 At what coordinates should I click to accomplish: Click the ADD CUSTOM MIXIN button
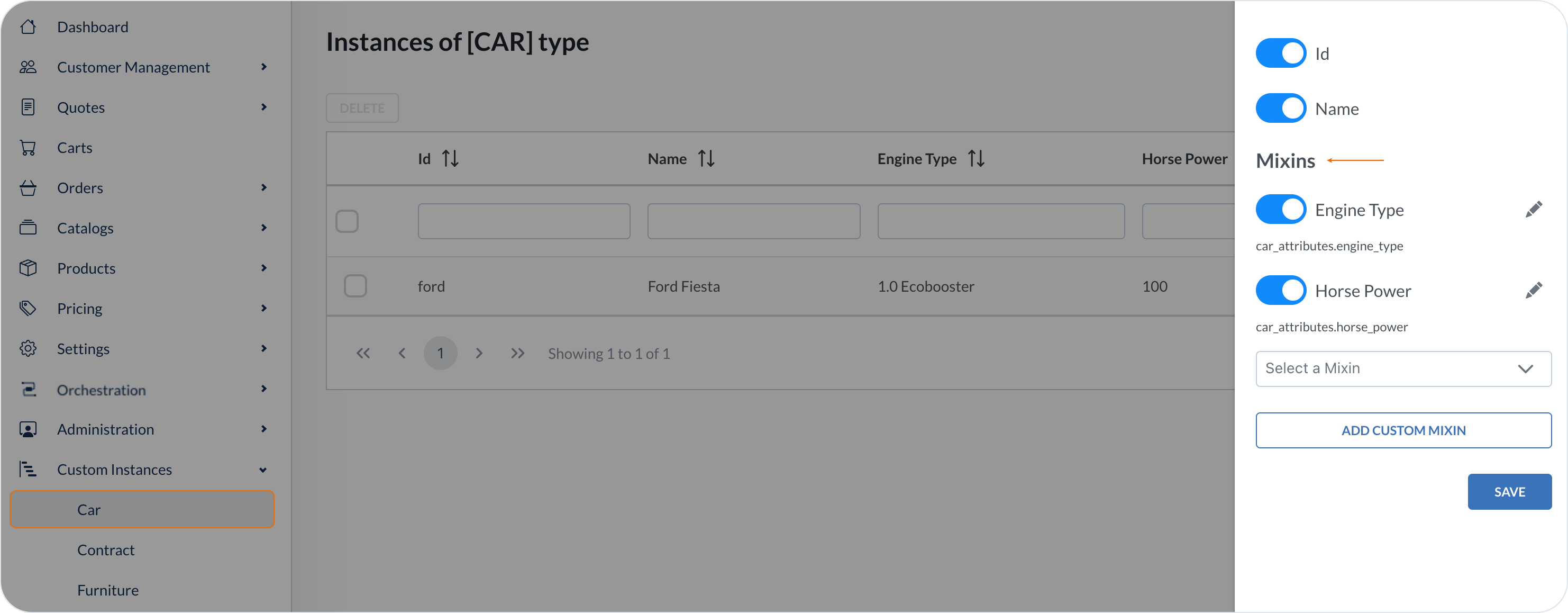click(1403, 430)
